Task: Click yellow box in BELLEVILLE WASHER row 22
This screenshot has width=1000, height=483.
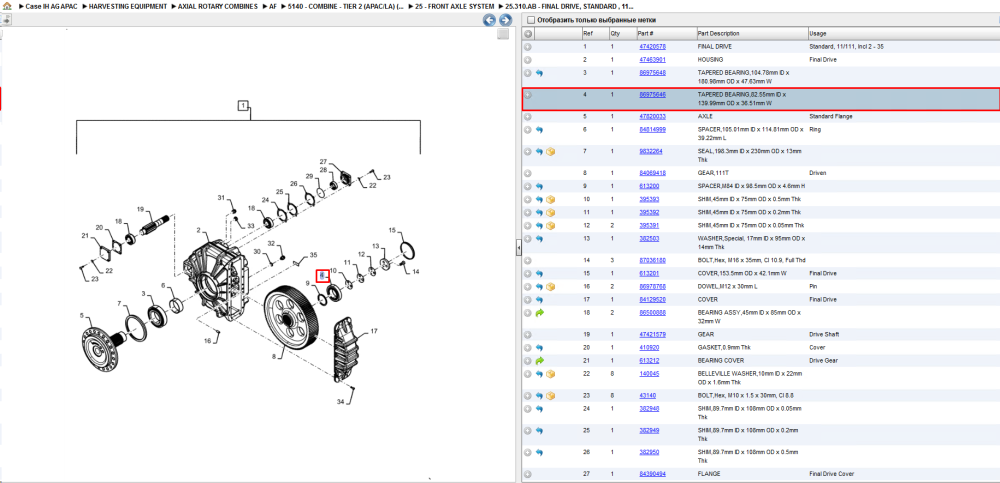Action: pyautogui.click(x=550, y=373)
